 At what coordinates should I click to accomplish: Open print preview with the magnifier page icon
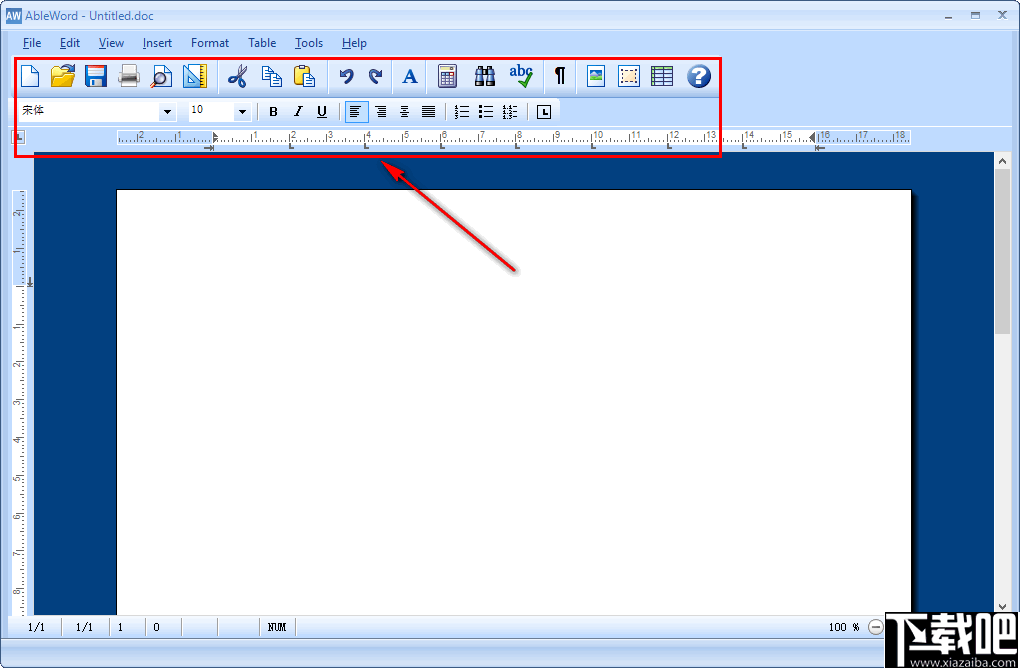coord(161,76)
